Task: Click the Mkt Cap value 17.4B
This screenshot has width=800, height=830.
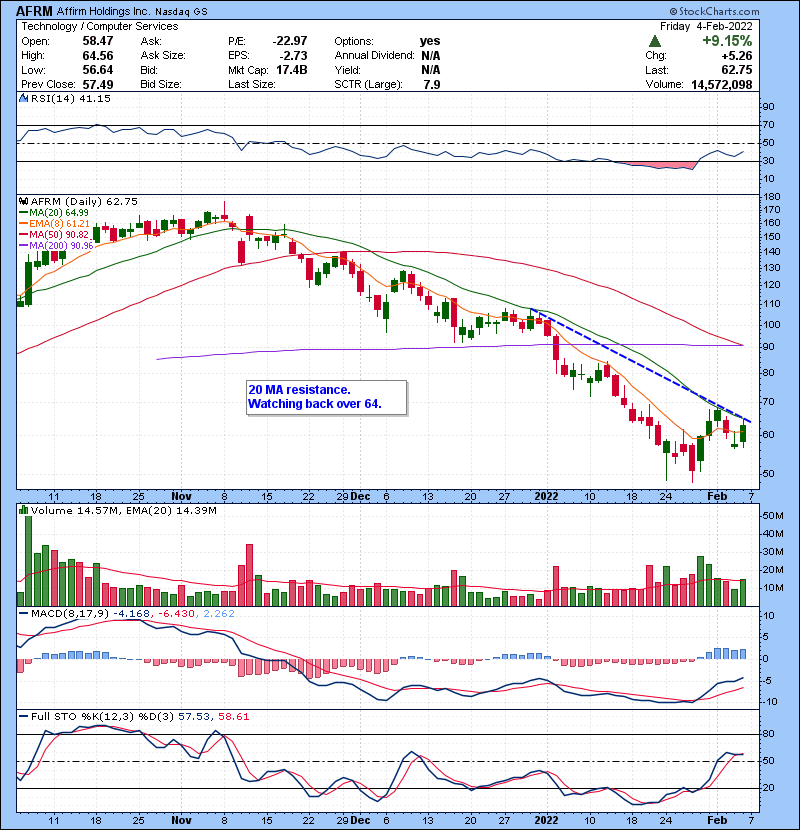Action: tap(291, 70)
